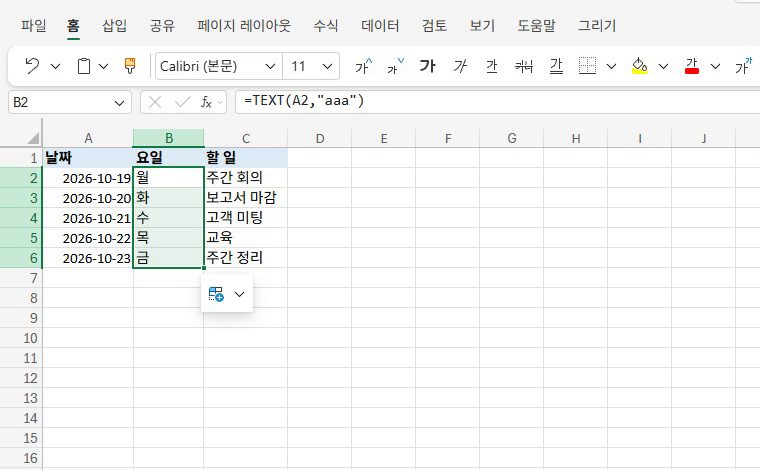The height and width of the screenshot is (470, 760).
Task: Apply the yellow Fill Color bucket
Action: (x=640, y=66)
